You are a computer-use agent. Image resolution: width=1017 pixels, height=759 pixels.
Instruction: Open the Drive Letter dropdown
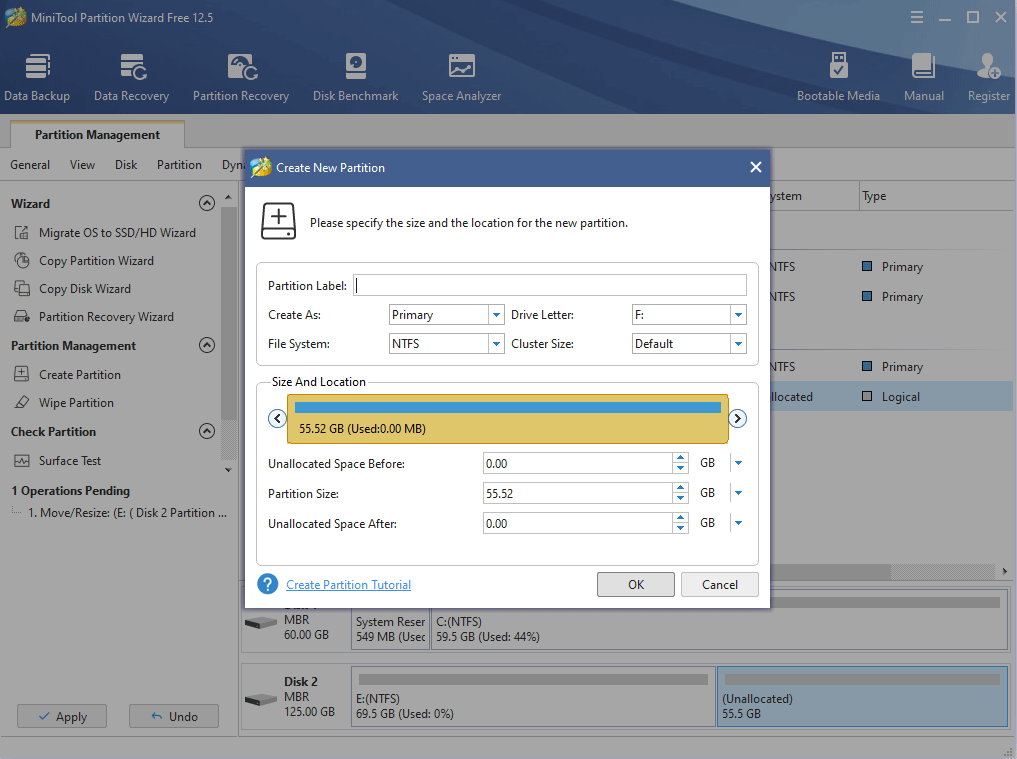(738, 315)
